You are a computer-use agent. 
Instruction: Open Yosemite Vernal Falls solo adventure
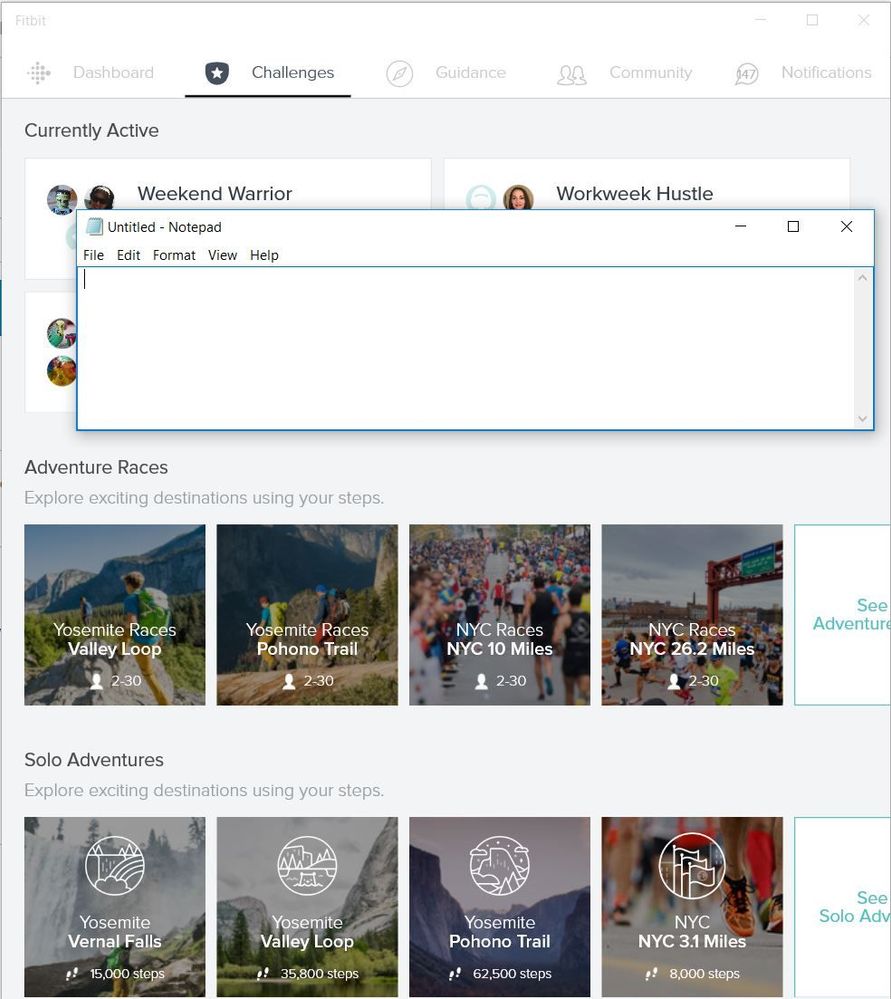click(115, 907)
